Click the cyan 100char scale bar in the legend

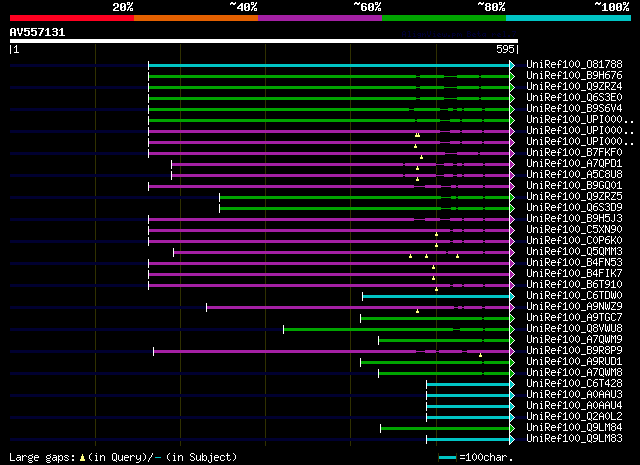click(x=447, y=458)
